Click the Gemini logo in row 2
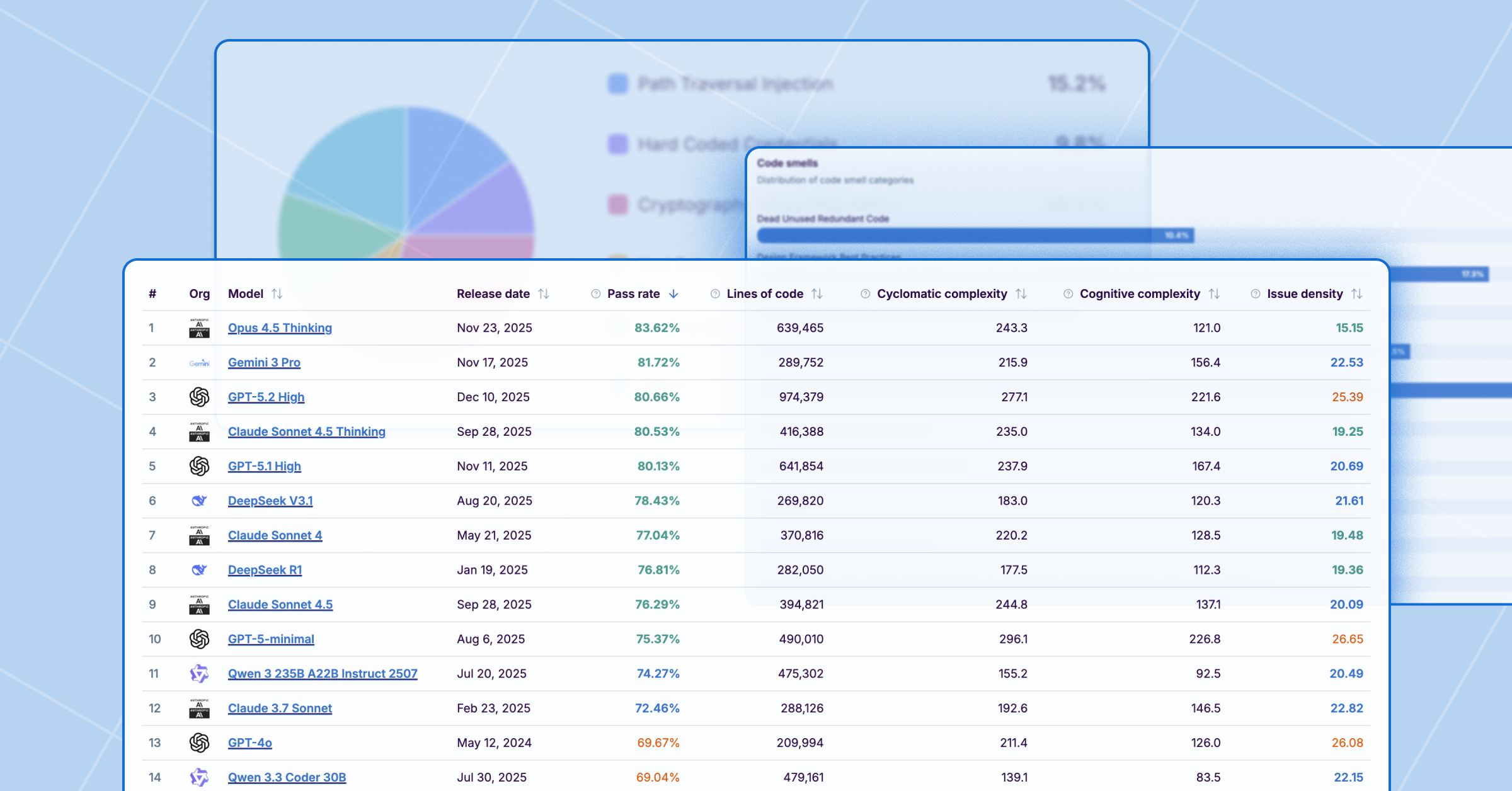 tap(199, 363)
